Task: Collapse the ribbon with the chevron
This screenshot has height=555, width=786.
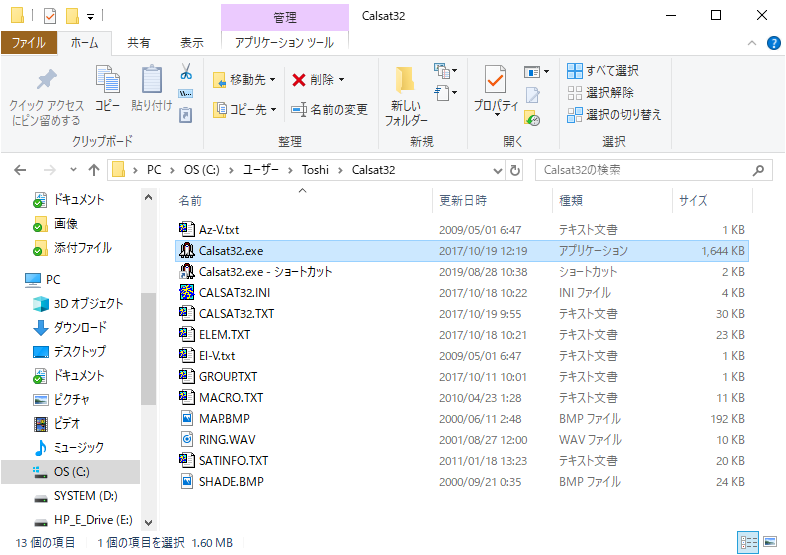Action: click(x=751, y=43)
